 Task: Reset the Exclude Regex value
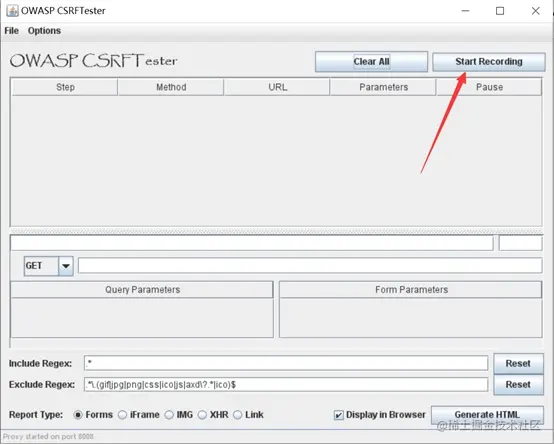coord(518,385)
